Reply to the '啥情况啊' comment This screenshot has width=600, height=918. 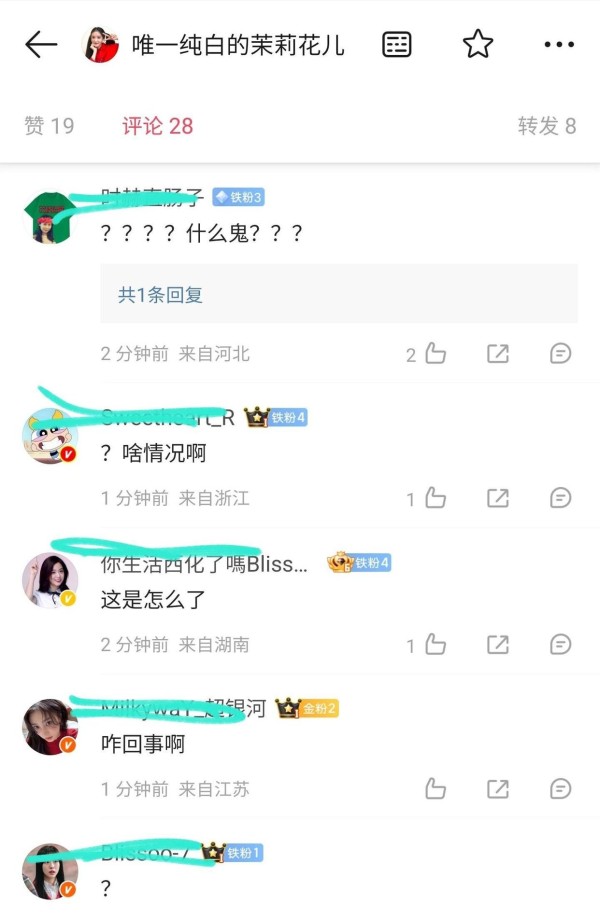pyautogui.click(x=560, y=498)
